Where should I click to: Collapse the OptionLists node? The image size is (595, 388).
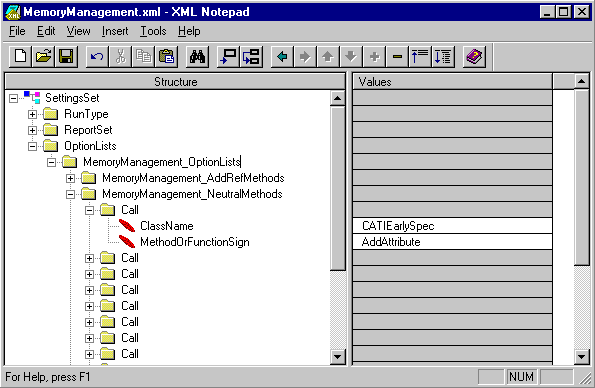[x=32, y=146]
